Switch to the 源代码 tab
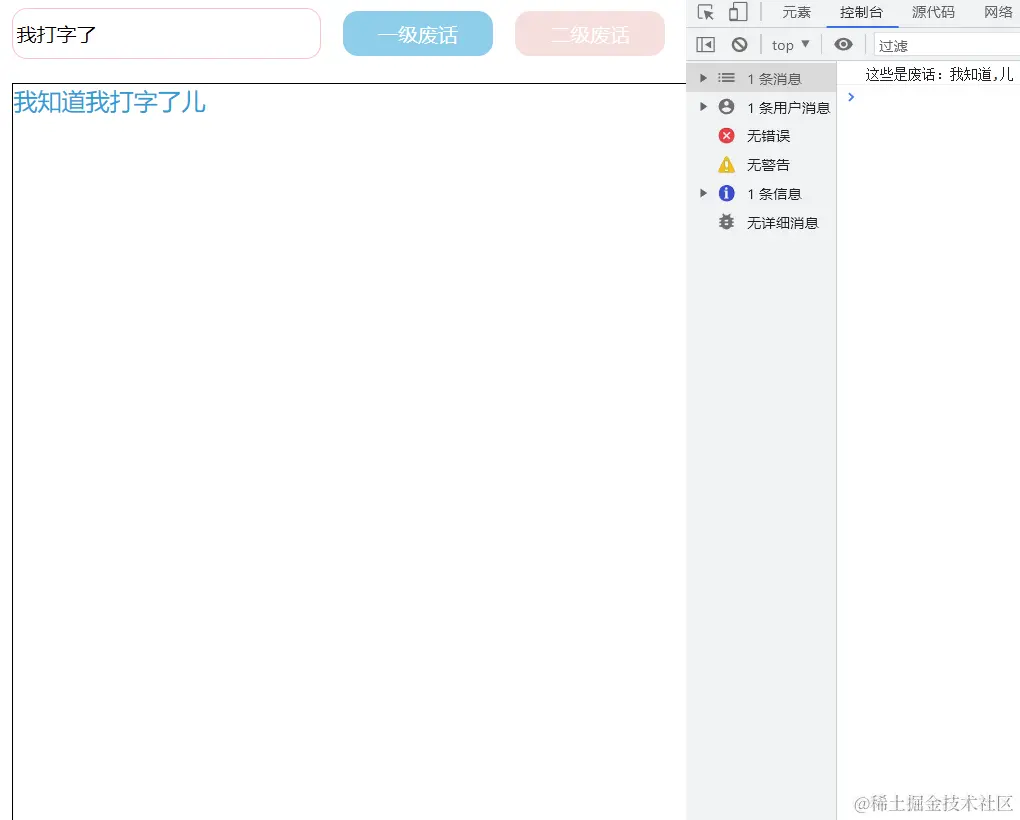 (x=933, y=12)
